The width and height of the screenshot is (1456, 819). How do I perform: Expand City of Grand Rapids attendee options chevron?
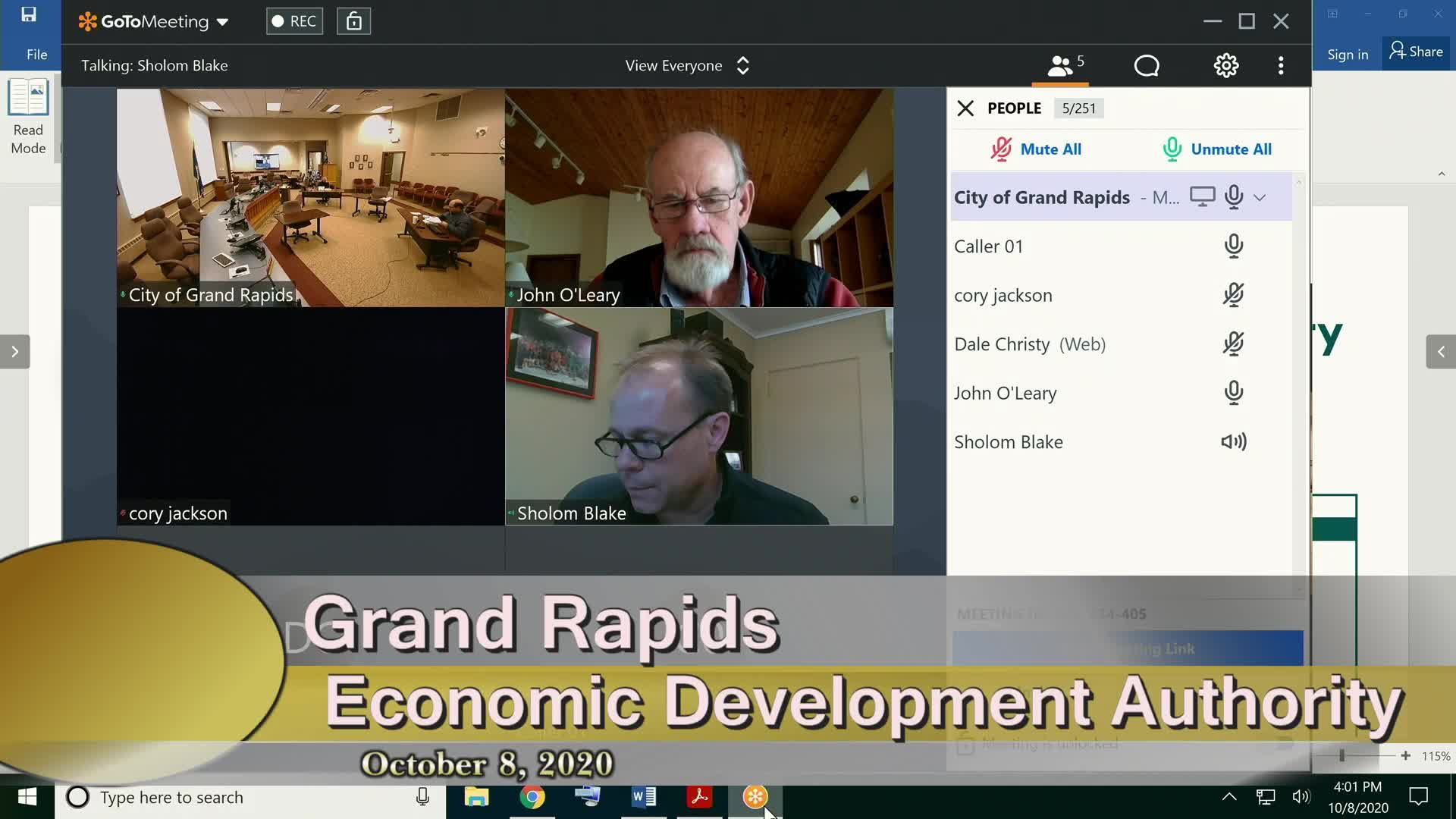pos(1260,198)
